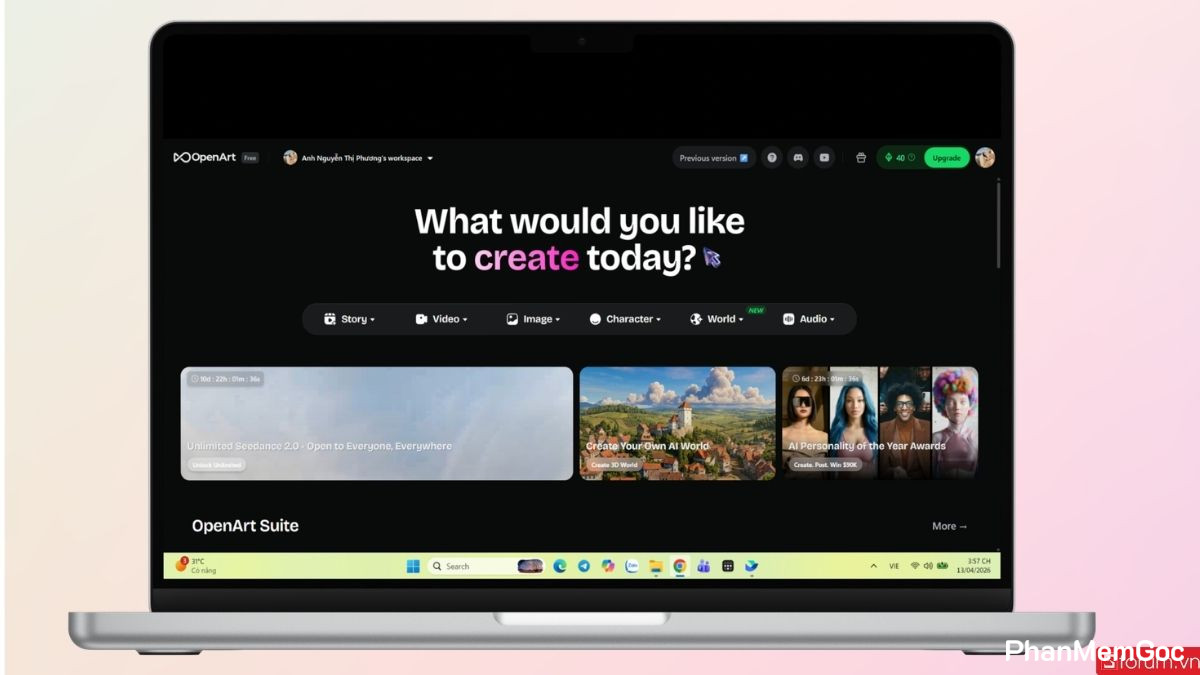1200x675 pixels.
Task: Click the Upgrade button
Action: (947, 158)
